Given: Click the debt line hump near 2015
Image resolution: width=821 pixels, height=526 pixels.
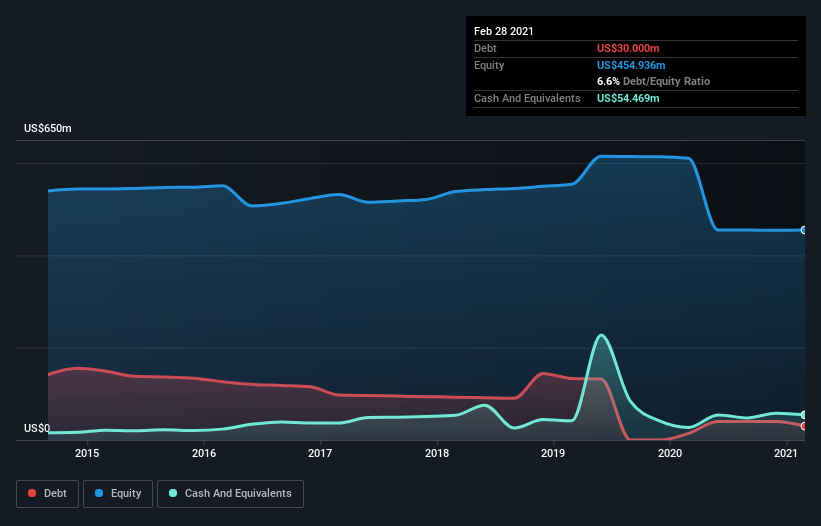Looking at the screenshot, I should pyautogui.click(x=79, y=368).
